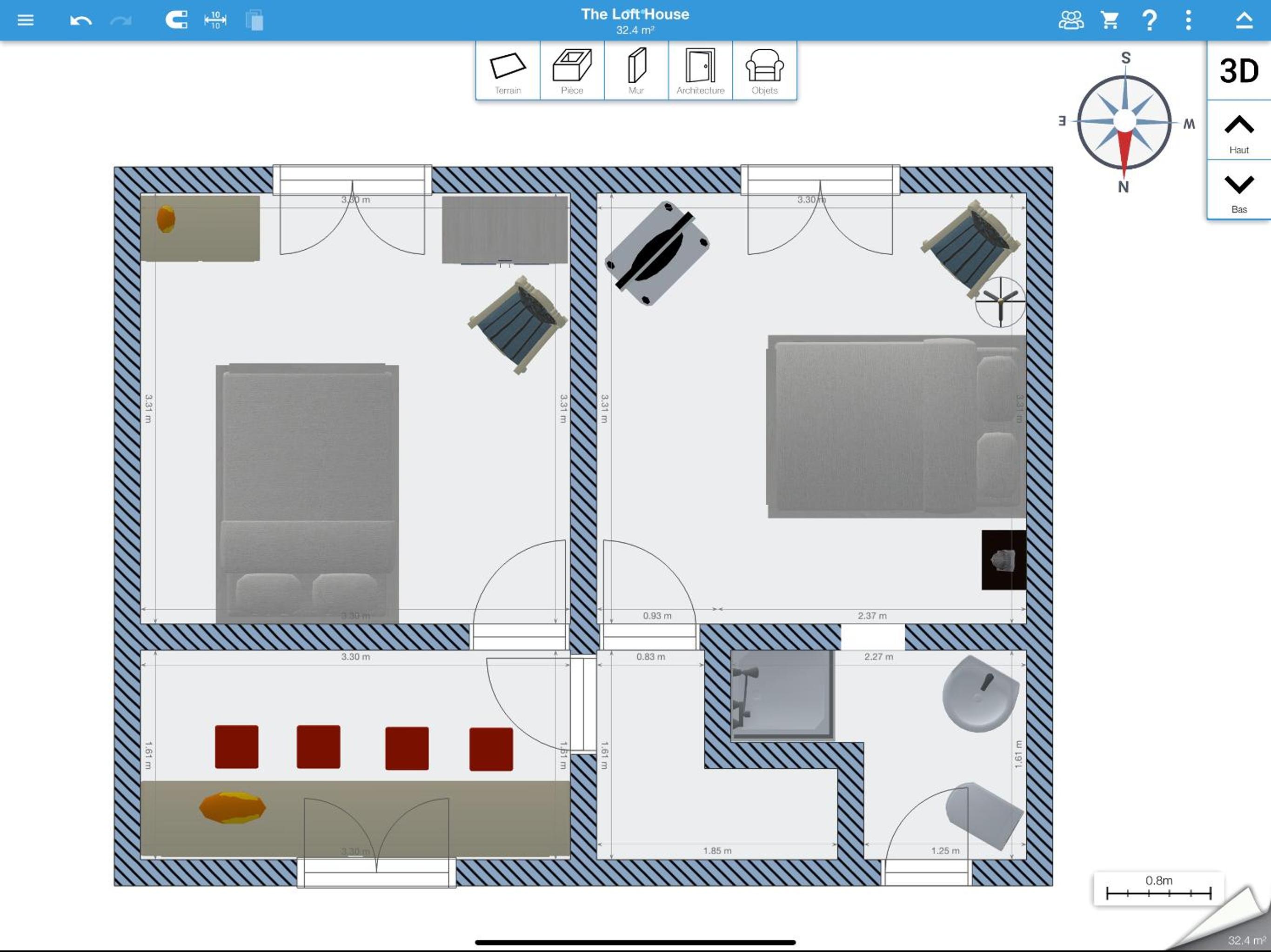Select the treadmill-like grey object with black stripe
The image size is (1271, 952).
[657, 253]
